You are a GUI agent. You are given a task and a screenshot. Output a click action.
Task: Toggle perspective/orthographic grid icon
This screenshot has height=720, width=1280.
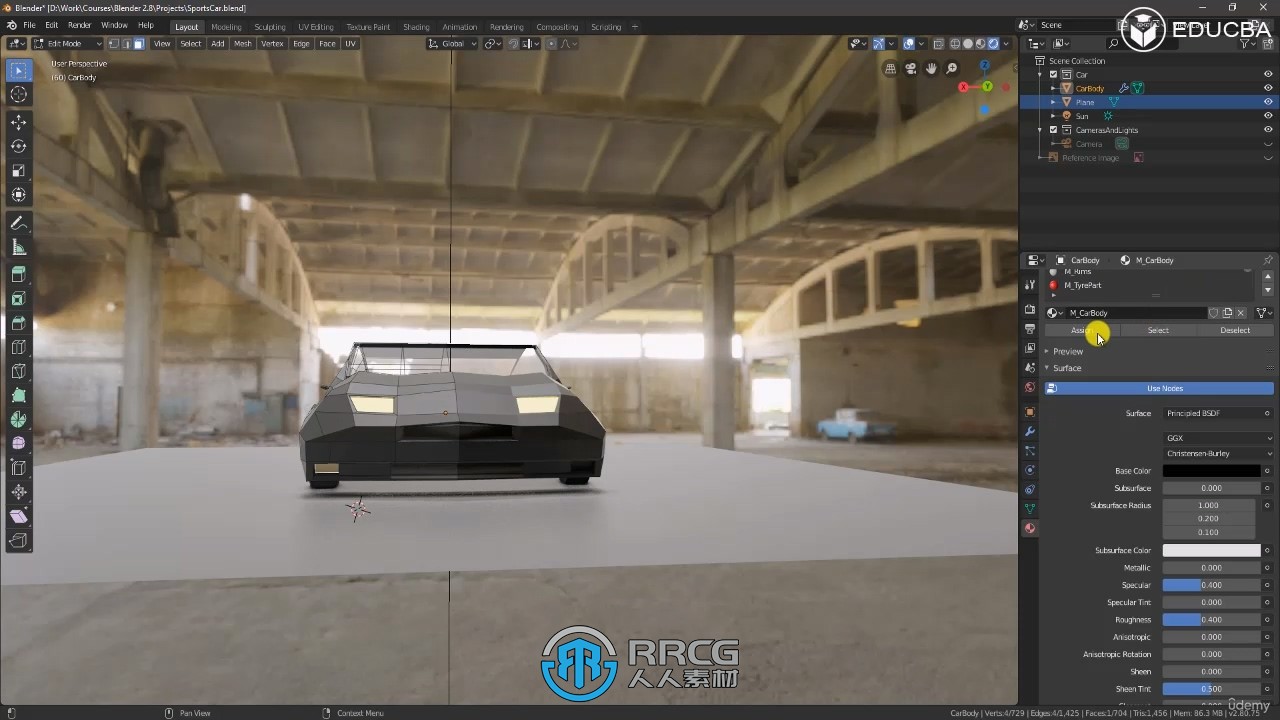tap(890, 69)
